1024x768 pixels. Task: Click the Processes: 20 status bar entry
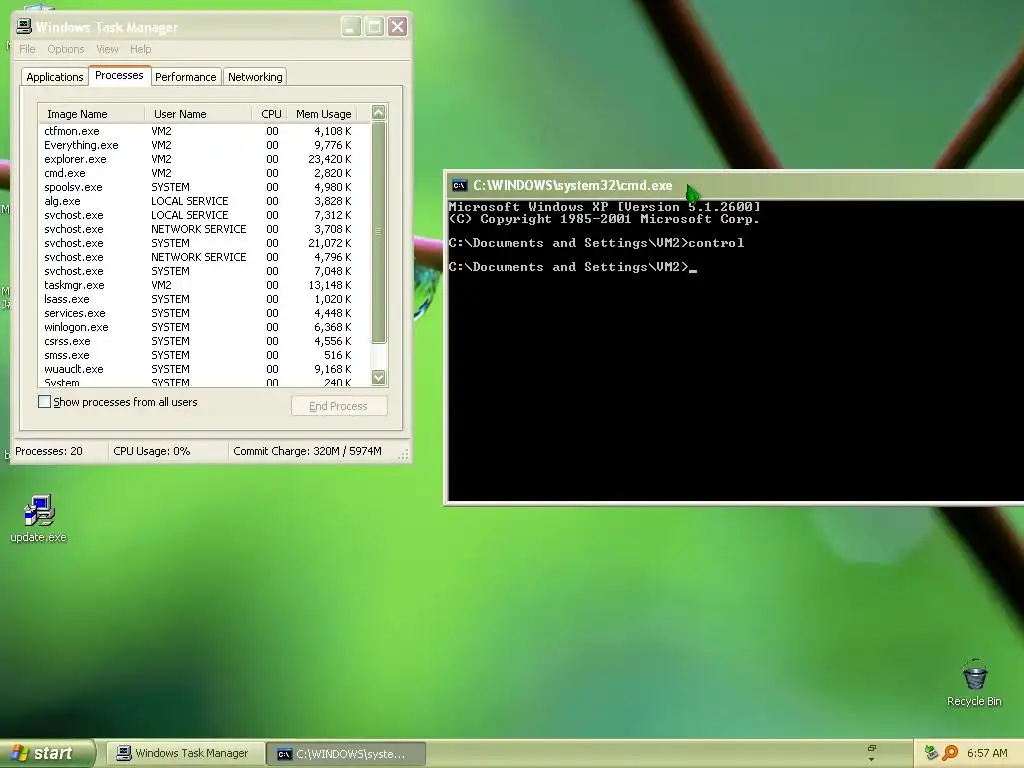(x=59, y=451)
